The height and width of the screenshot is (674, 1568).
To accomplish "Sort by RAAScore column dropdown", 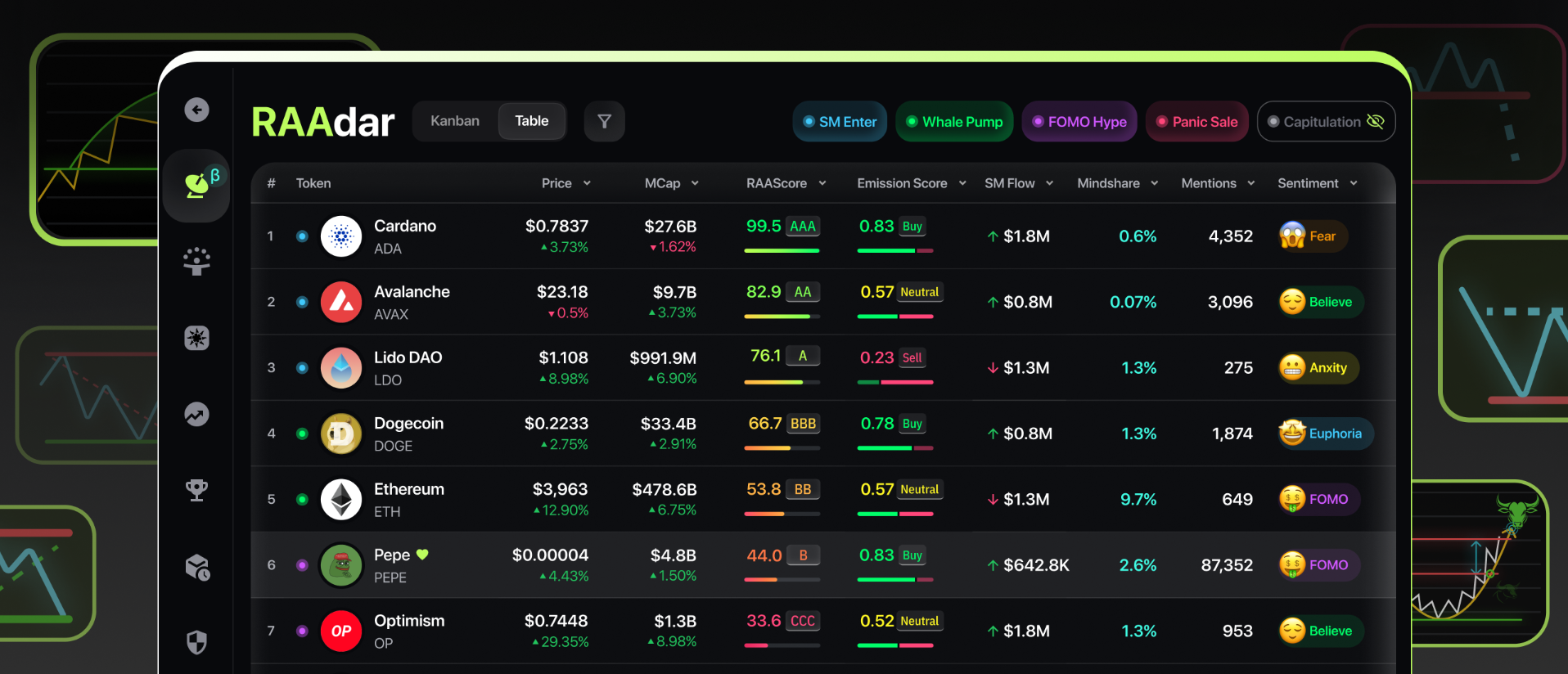I will (822, 183).
